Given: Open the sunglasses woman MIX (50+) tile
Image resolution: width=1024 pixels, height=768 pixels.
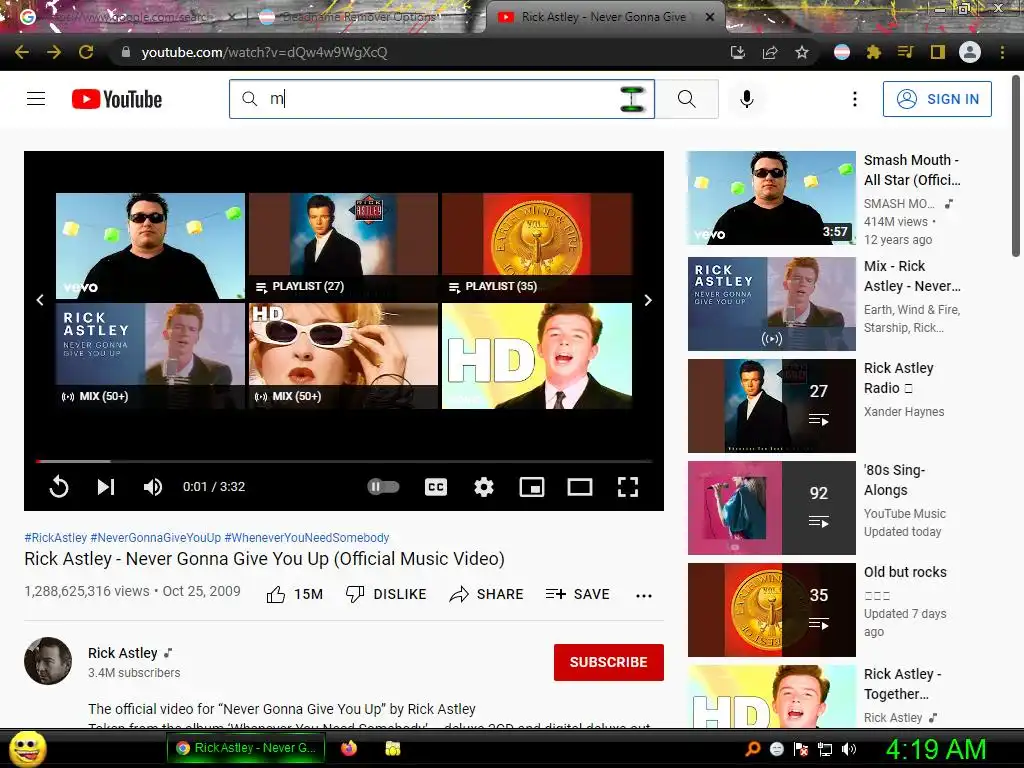Looking at the screenshot, I should (x=344, y=356).
